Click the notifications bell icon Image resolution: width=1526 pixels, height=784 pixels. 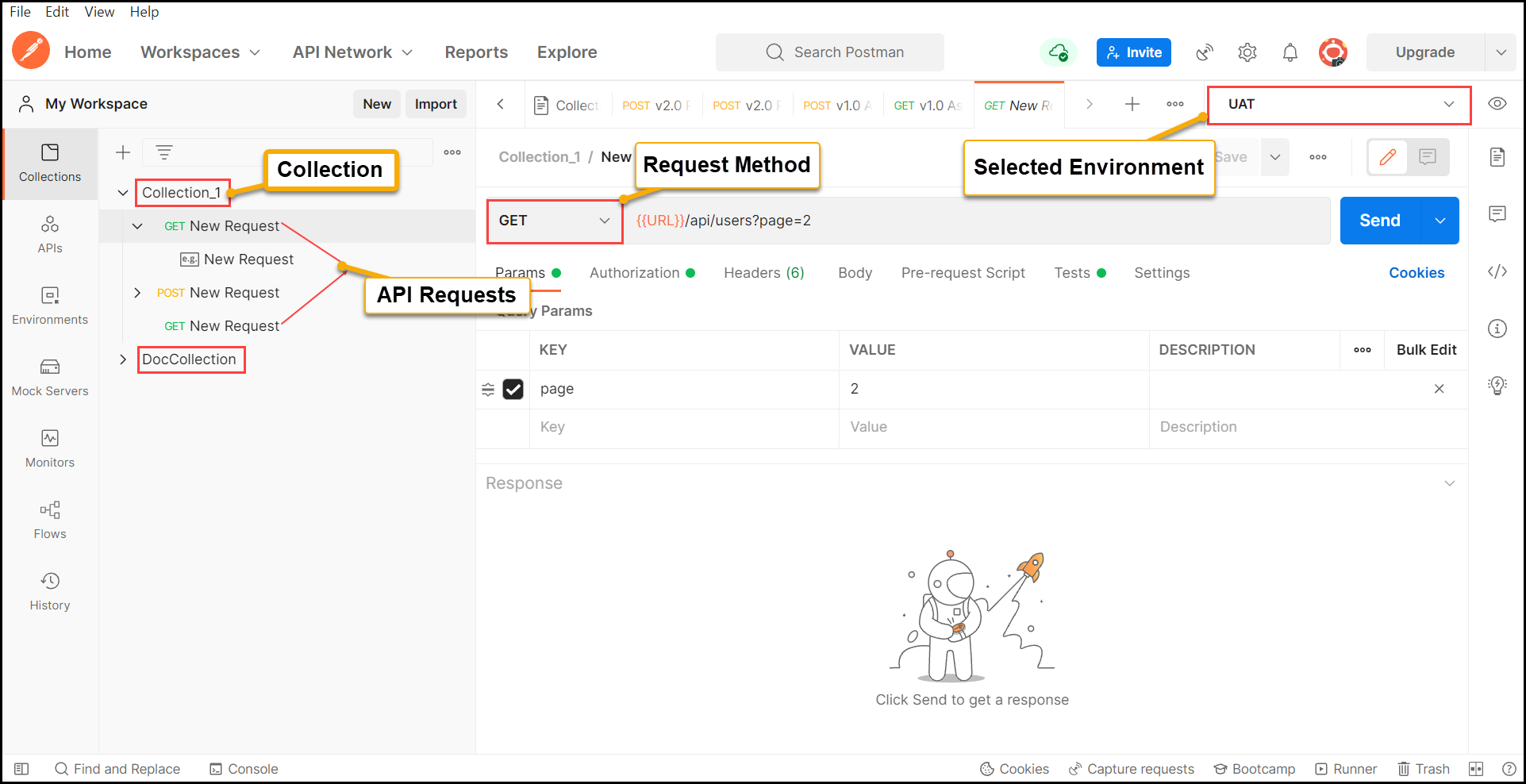pos(1290,52)
